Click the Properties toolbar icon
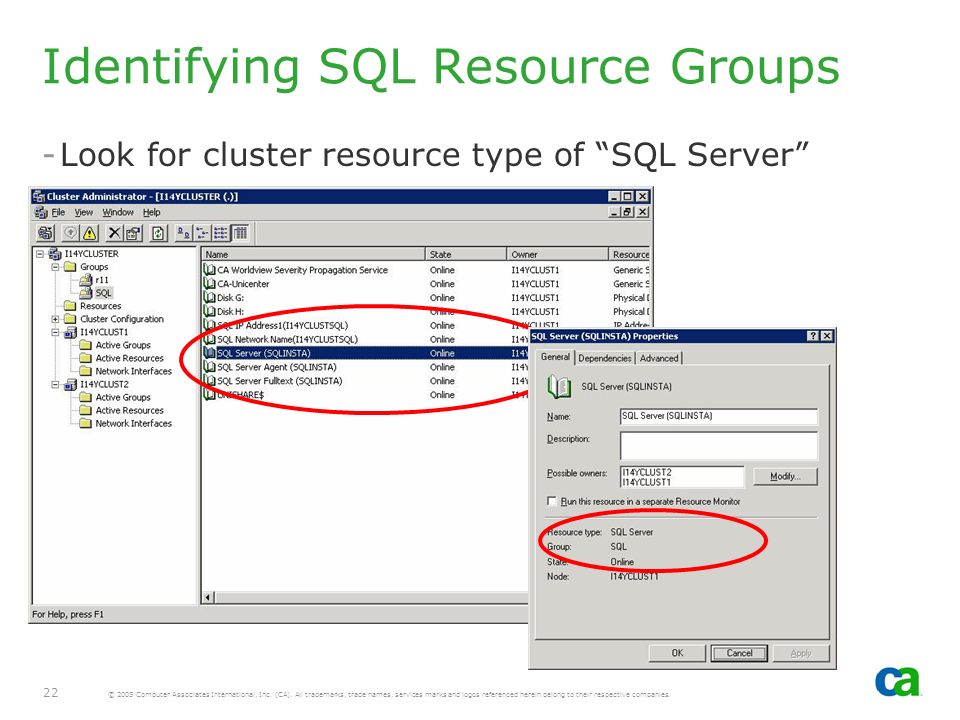960x720 pixels. click(133, 233)
